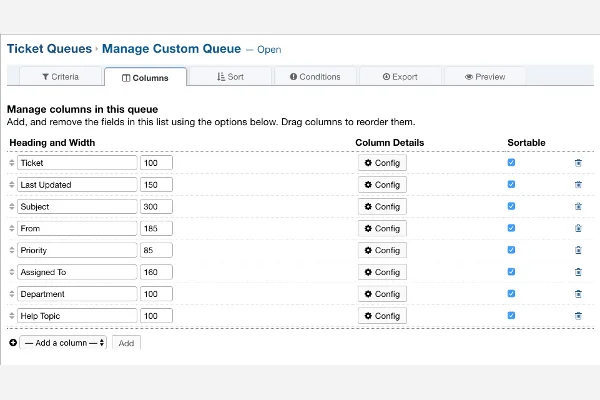Uncheck Sortable for the Assigned To column
The image size is (600, 400).
pos(511,271)
